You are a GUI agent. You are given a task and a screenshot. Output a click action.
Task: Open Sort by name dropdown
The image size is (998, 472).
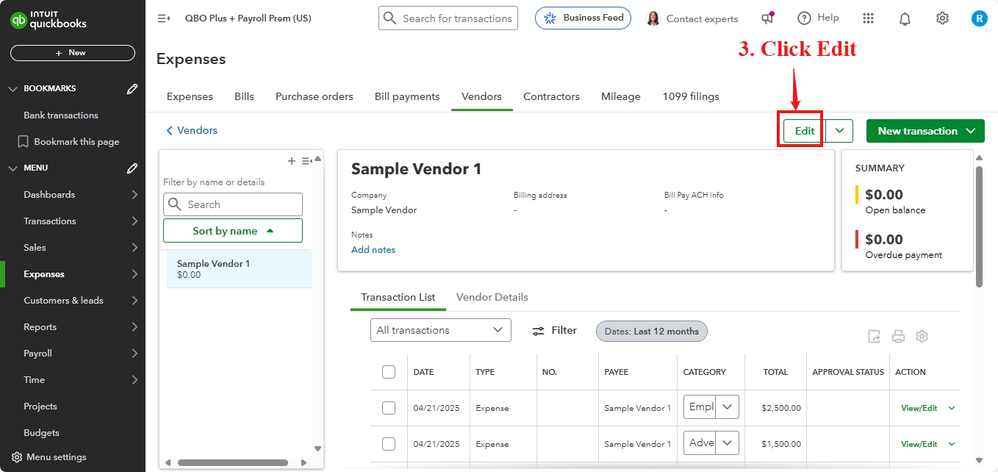pyautogui.click(x=233, y=231)
